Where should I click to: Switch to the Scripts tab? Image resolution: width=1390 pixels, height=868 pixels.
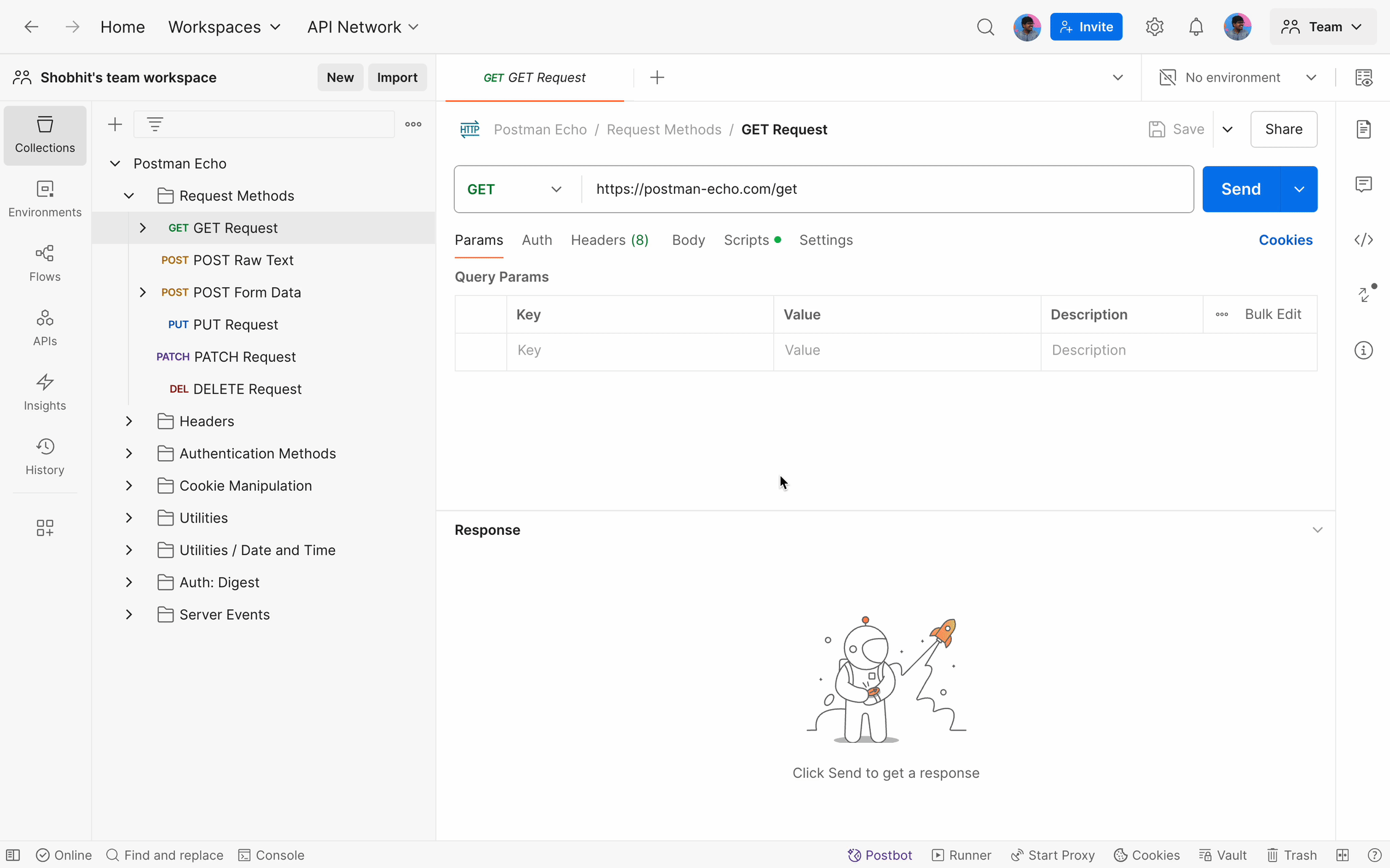tap(746, 240)
